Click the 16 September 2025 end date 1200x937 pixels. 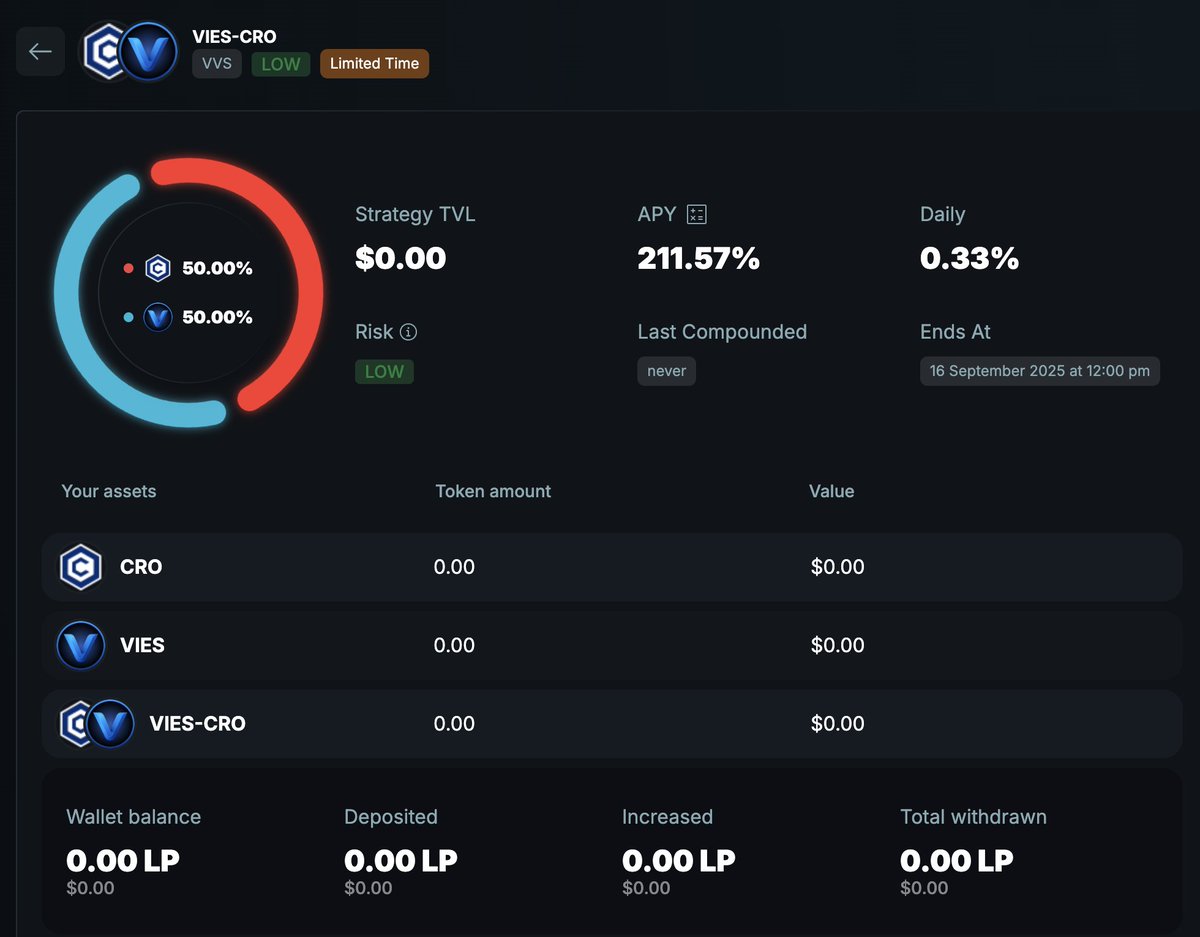[1040, 371]
